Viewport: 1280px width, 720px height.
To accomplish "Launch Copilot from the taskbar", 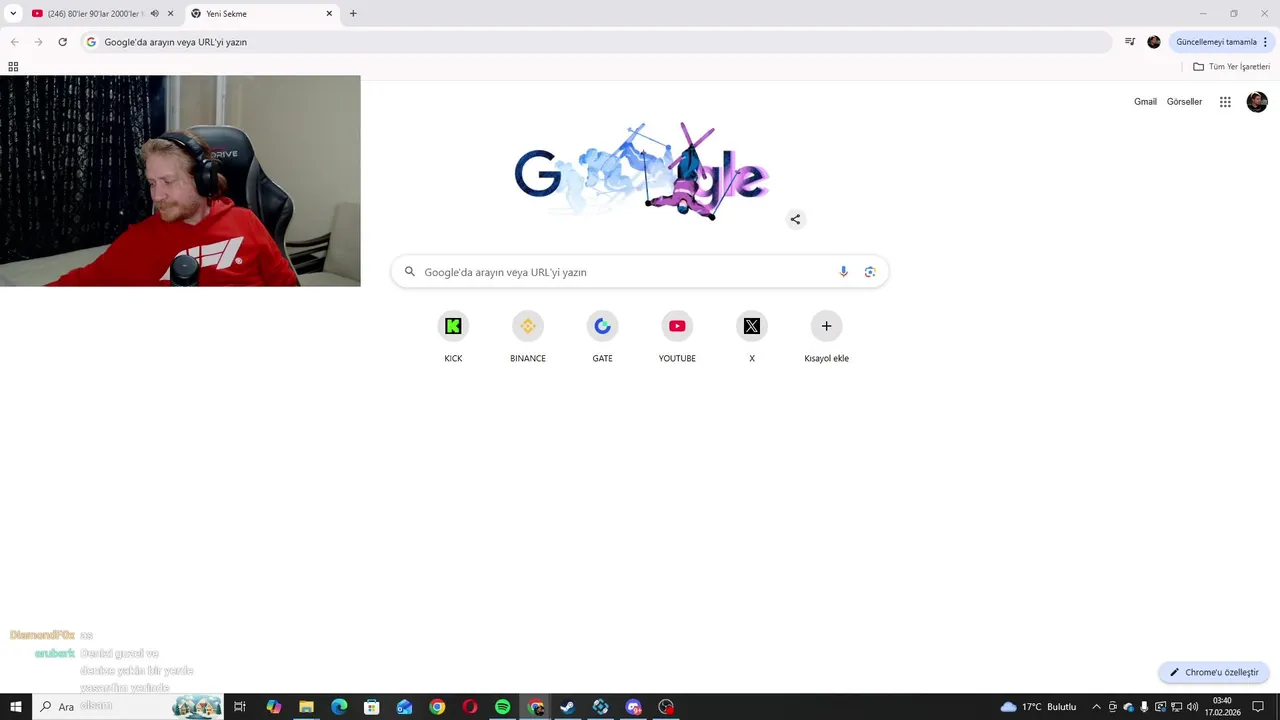I will coord(273,707).
